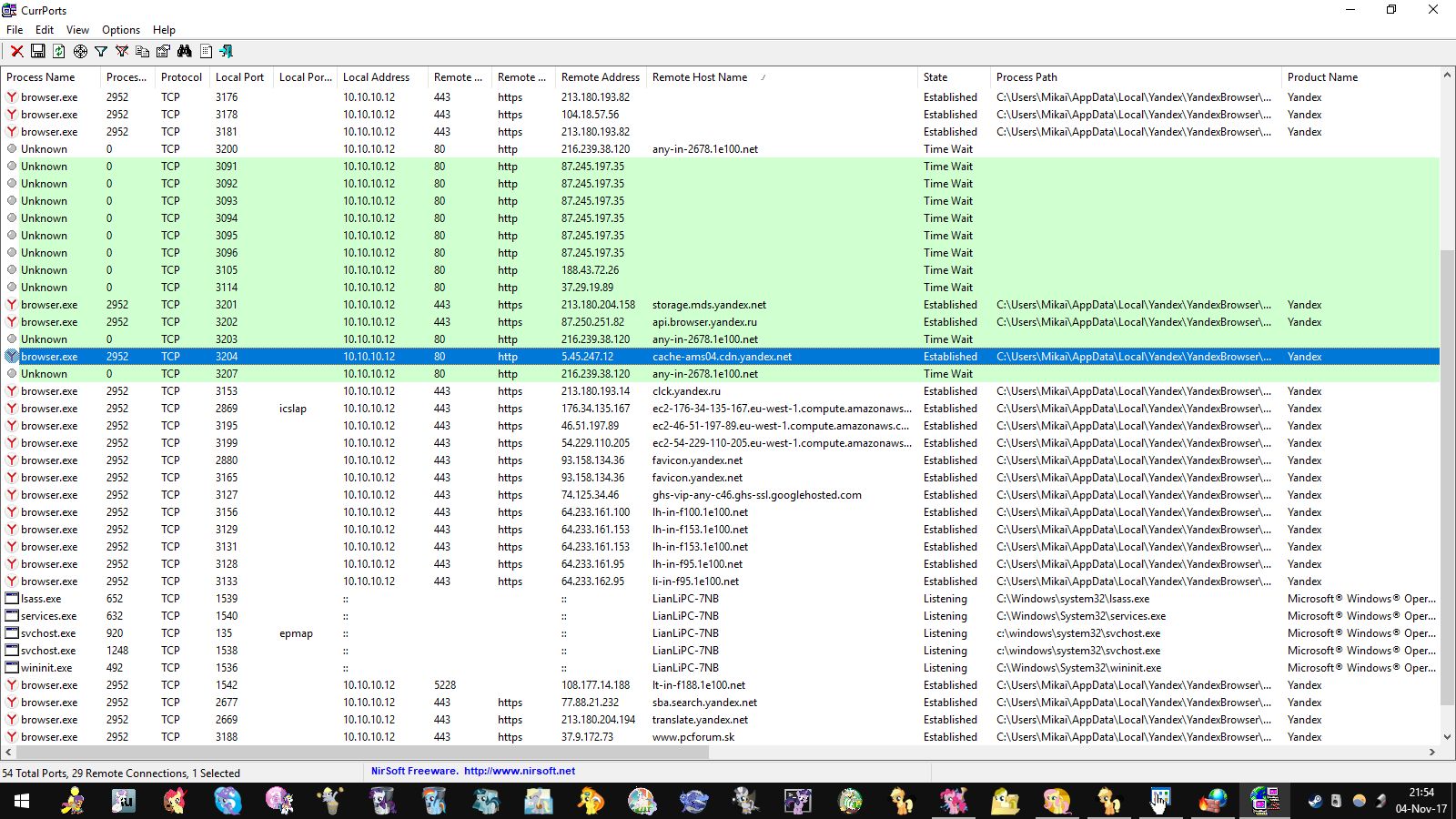Click the report page toolbar icon
This screenshot has width=1456, height=819.
tap(206, 51)
